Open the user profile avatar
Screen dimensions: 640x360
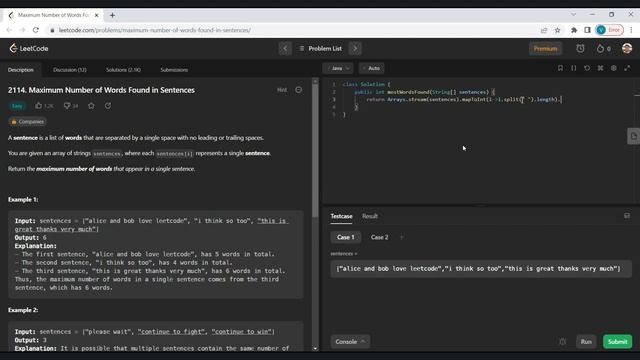pos(627,48)
